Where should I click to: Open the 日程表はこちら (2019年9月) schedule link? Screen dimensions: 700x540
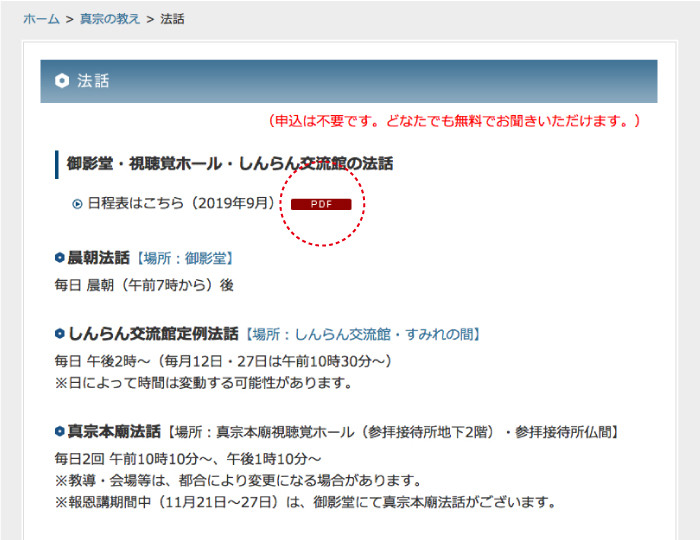point(181,203)
